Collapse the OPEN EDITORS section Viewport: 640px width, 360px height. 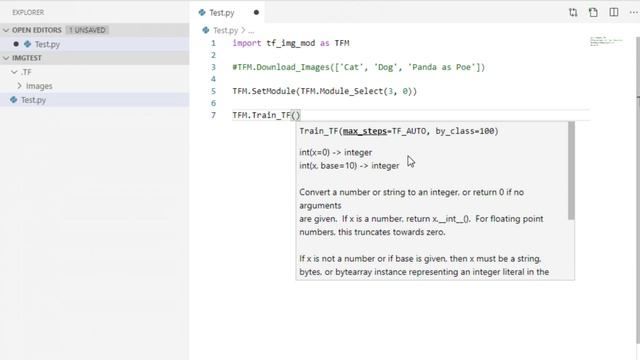coord(6,30)
